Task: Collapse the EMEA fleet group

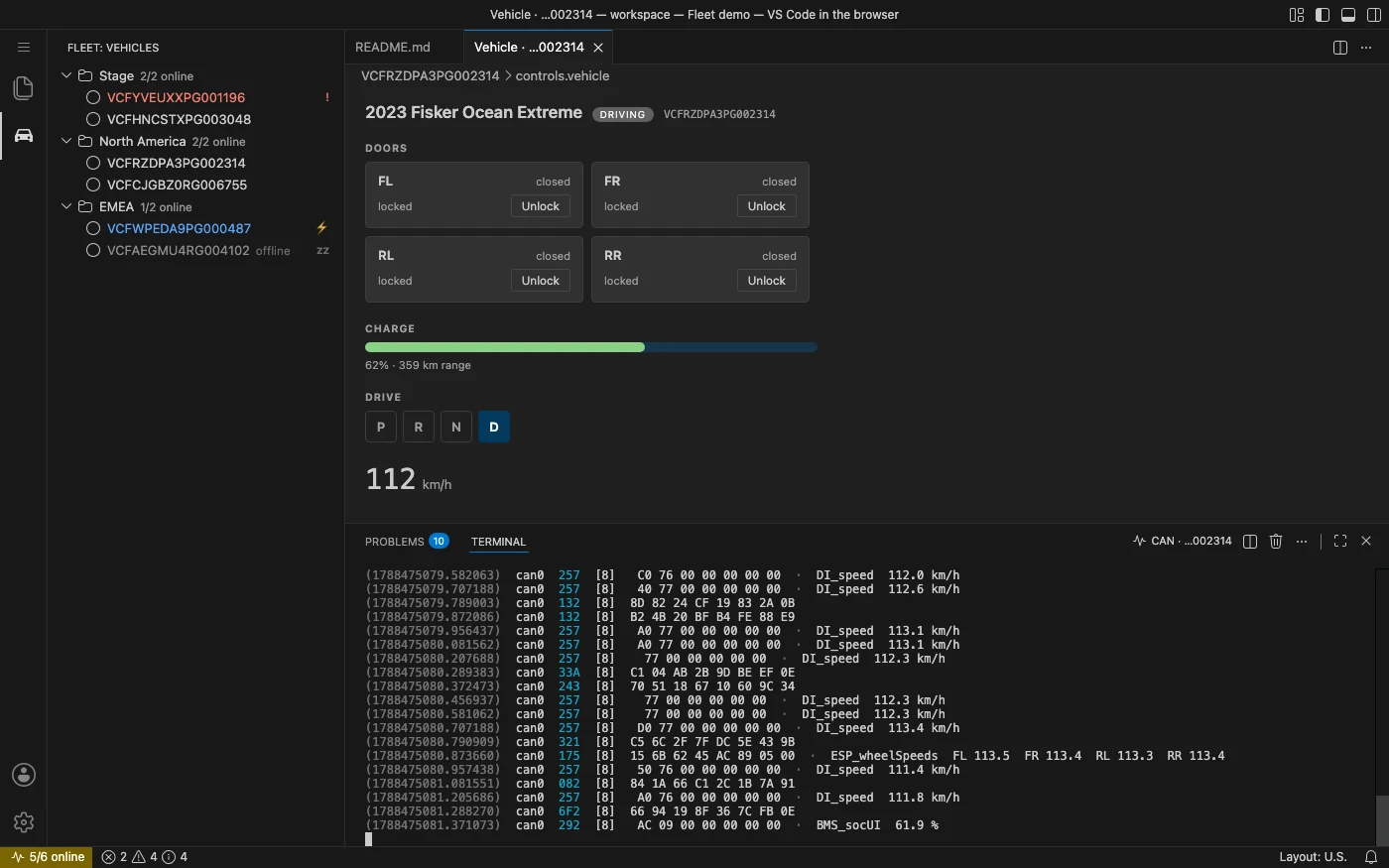Action: tap(66, 206)
